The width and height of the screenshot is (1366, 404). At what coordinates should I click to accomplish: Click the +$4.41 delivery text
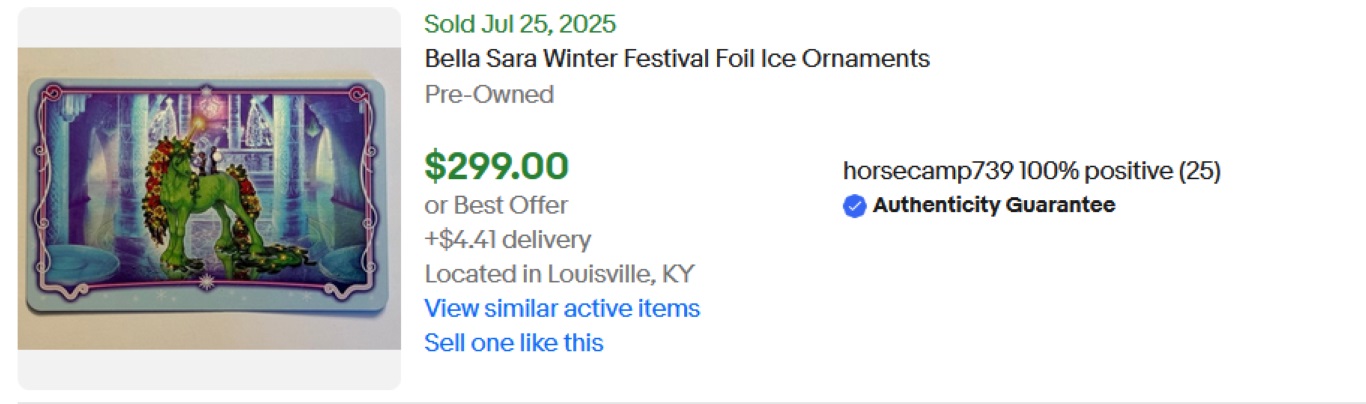coord(507,240)
